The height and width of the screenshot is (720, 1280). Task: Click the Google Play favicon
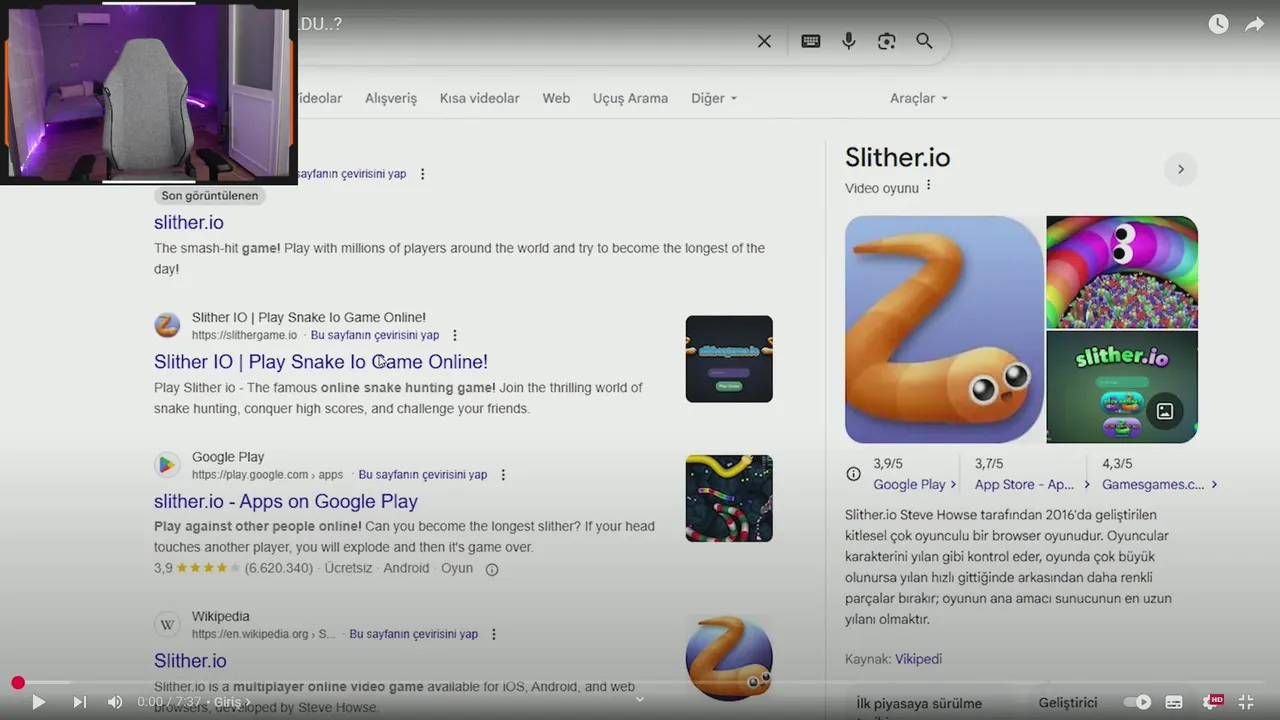[167, 465]
